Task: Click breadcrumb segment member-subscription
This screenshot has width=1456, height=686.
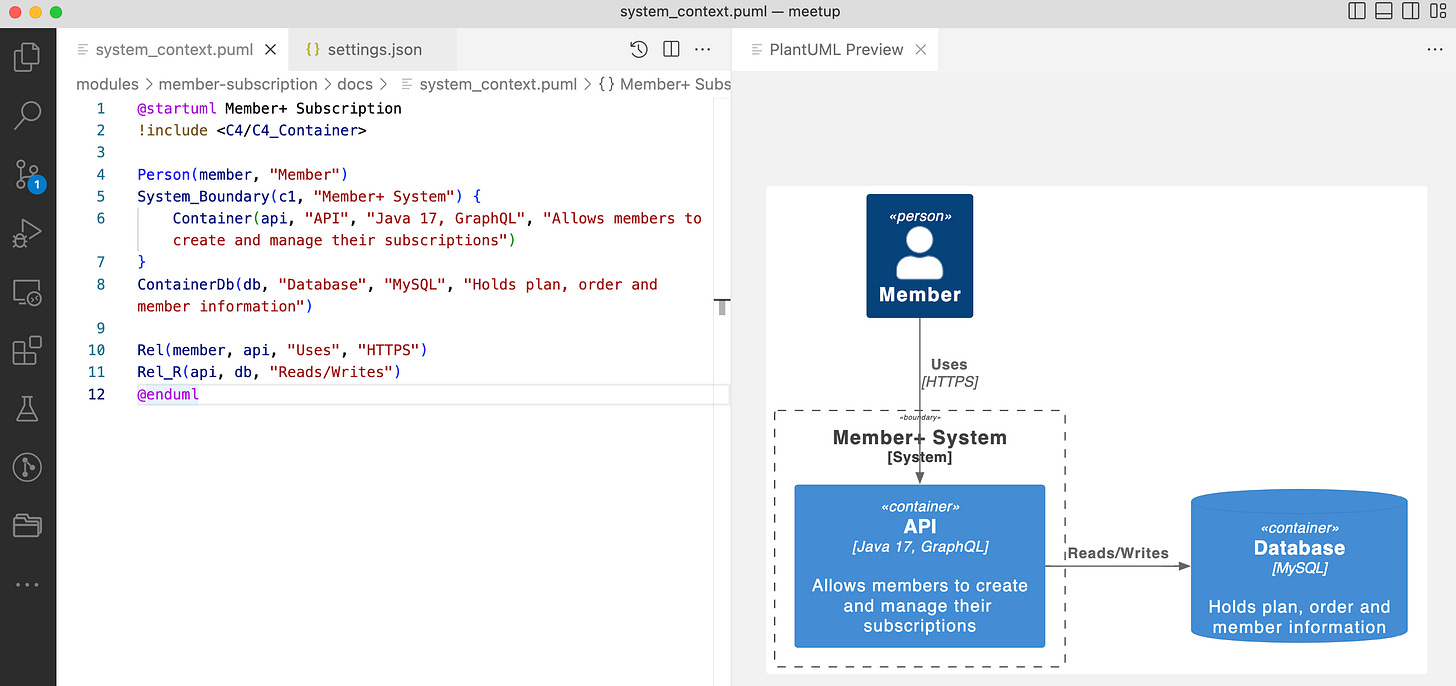Action: [238, 84]
